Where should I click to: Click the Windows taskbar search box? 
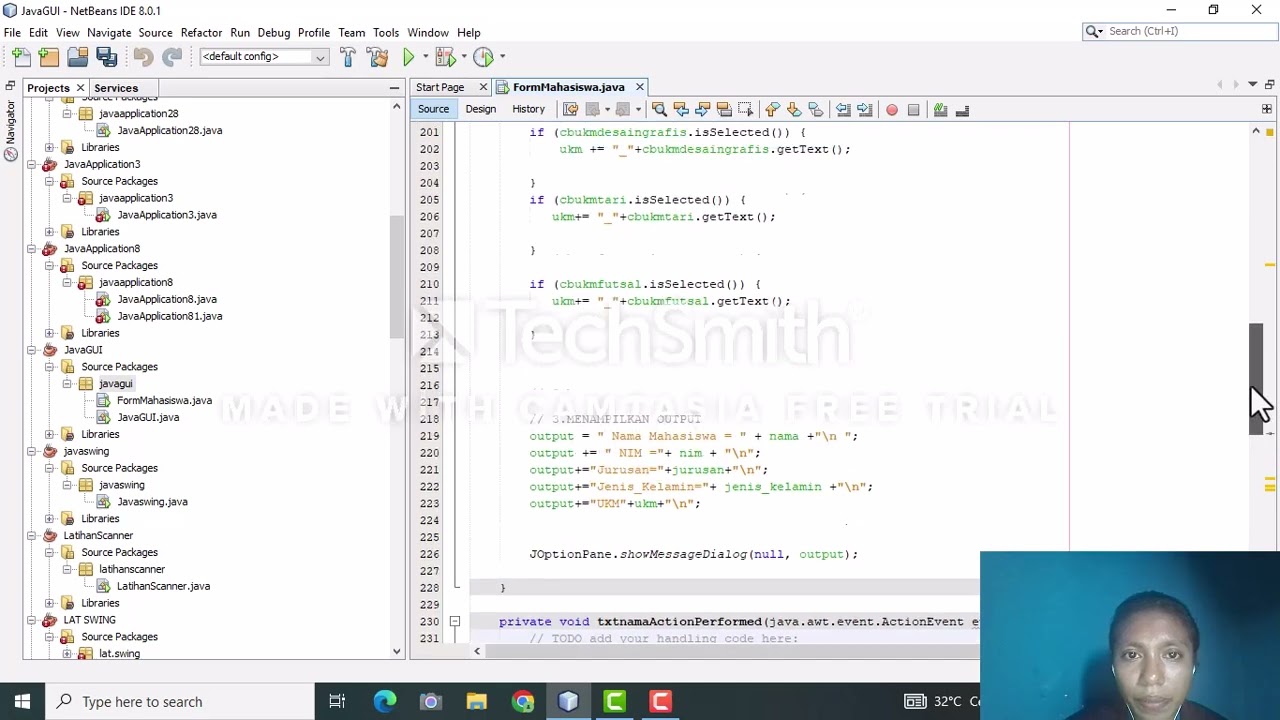(x=180, y=702)
